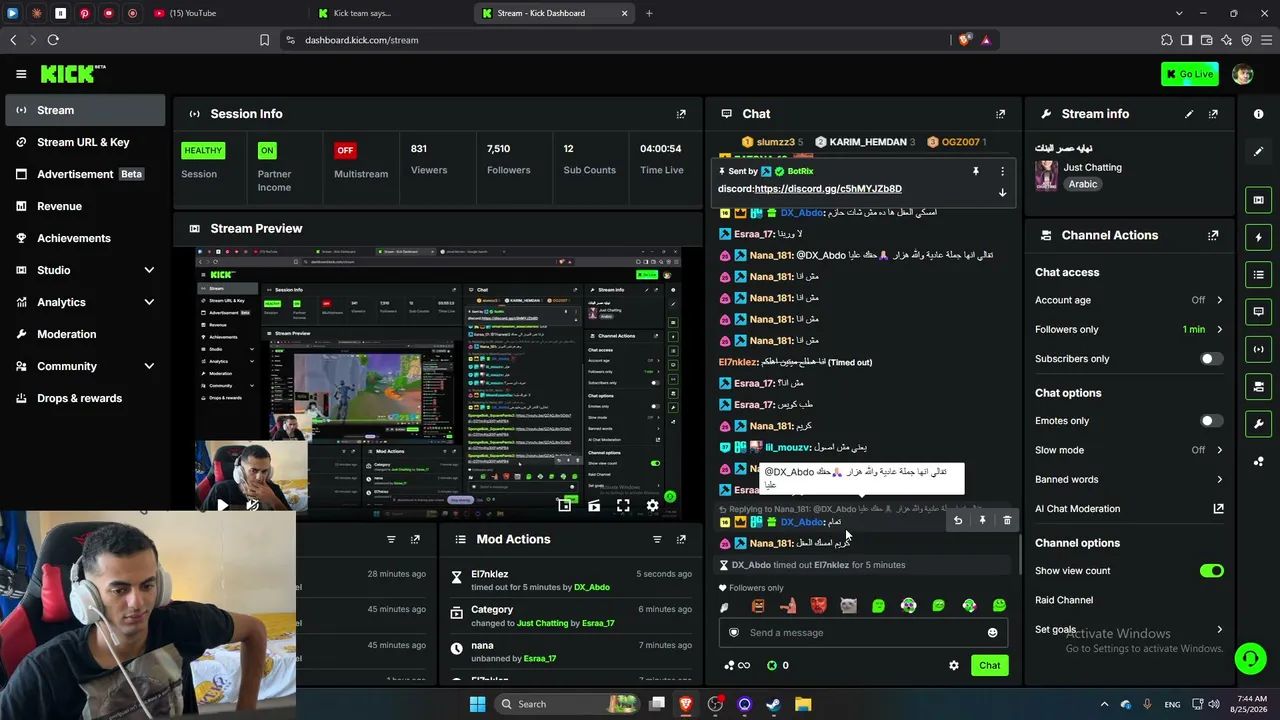Open the Advertisement Beta page
1280x720 pixels.
click(85, 174)
